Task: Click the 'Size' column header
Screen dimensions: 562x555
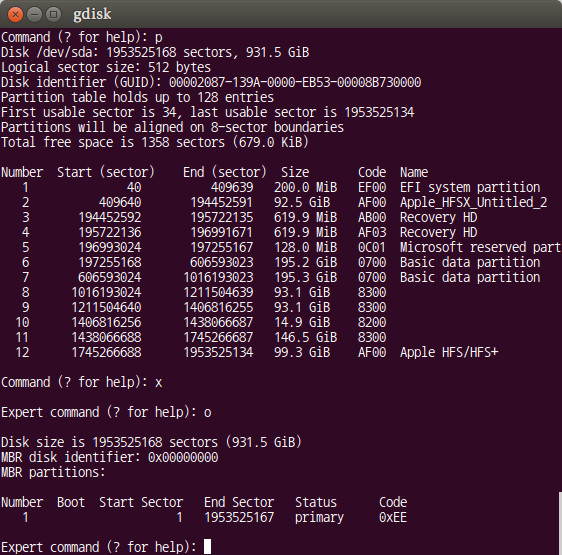Action: coord(295,172)
